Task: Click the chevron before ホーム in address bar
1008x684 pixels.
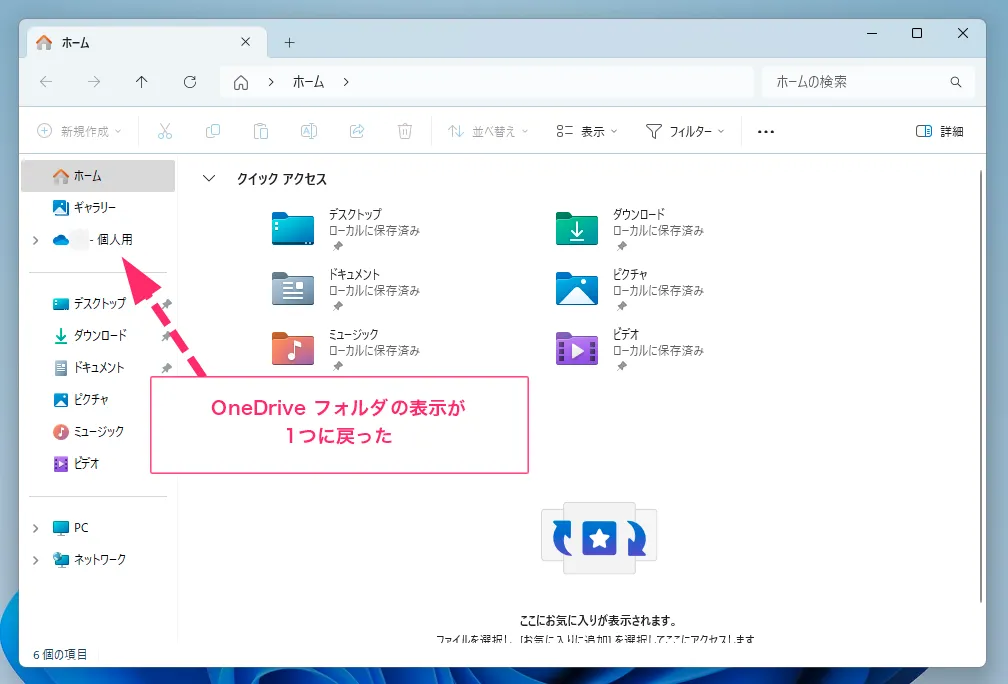Action: (271, 82)
